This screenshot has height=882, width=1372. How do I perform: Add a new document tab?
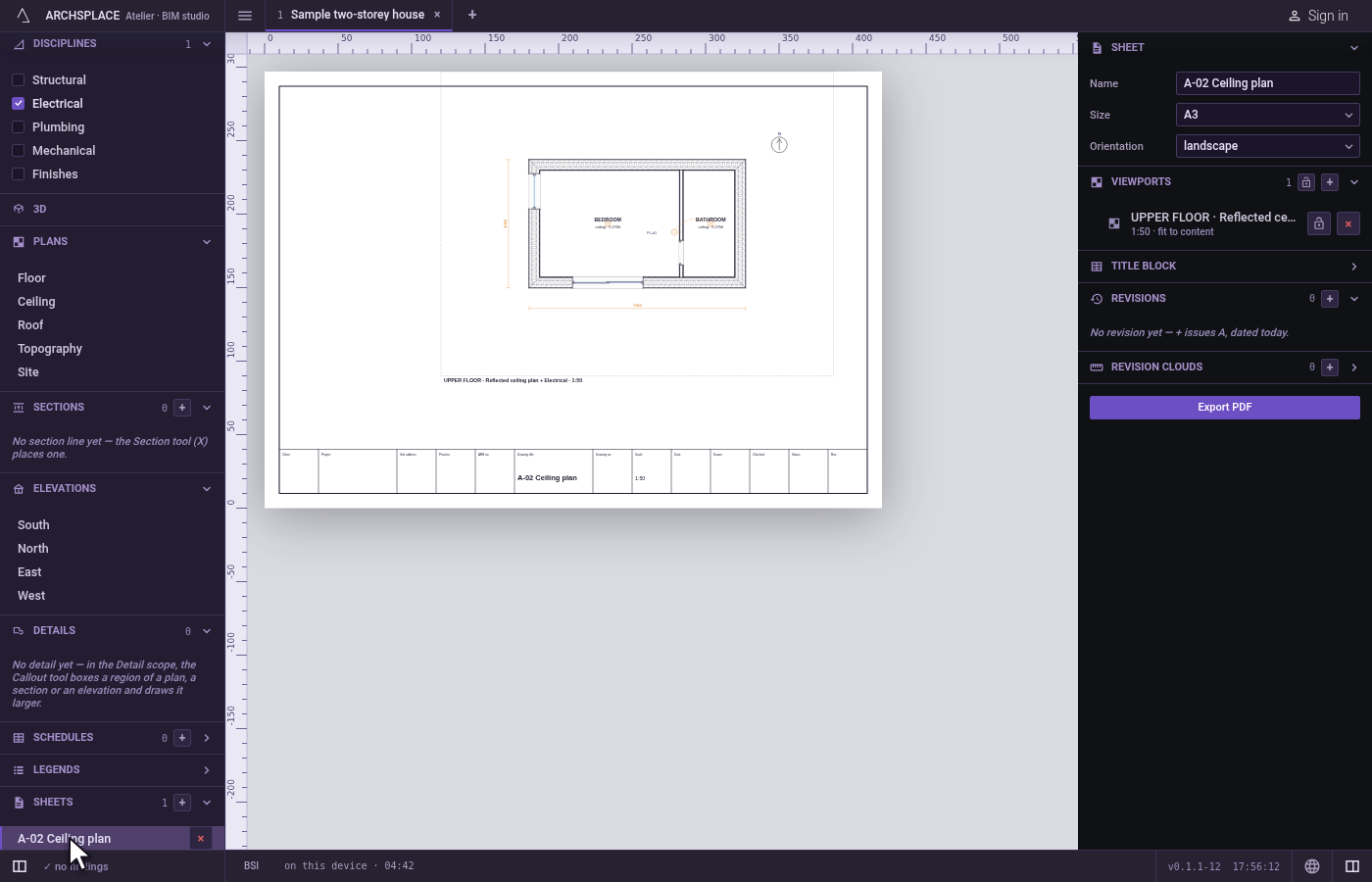point(472,15)
